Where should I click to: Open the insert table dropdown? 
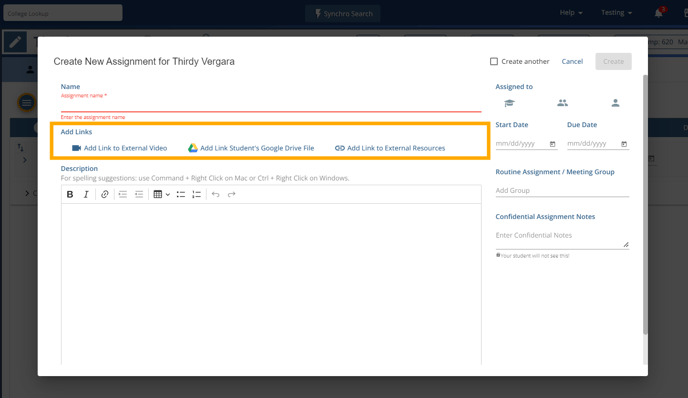(x=161, y=194)
